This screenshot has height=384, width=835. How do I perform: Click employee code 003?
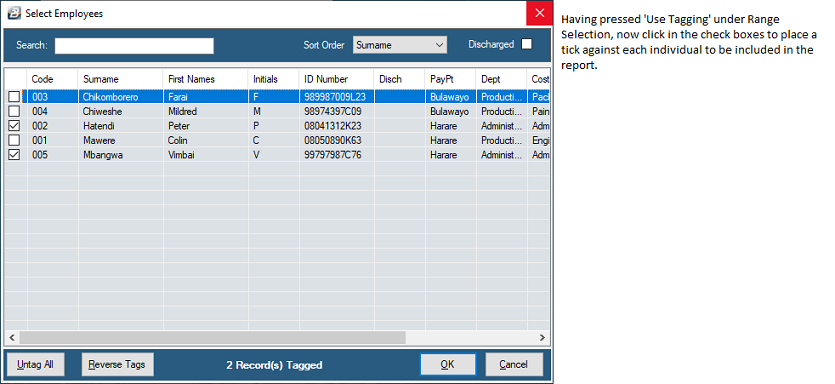click(39, 97)
